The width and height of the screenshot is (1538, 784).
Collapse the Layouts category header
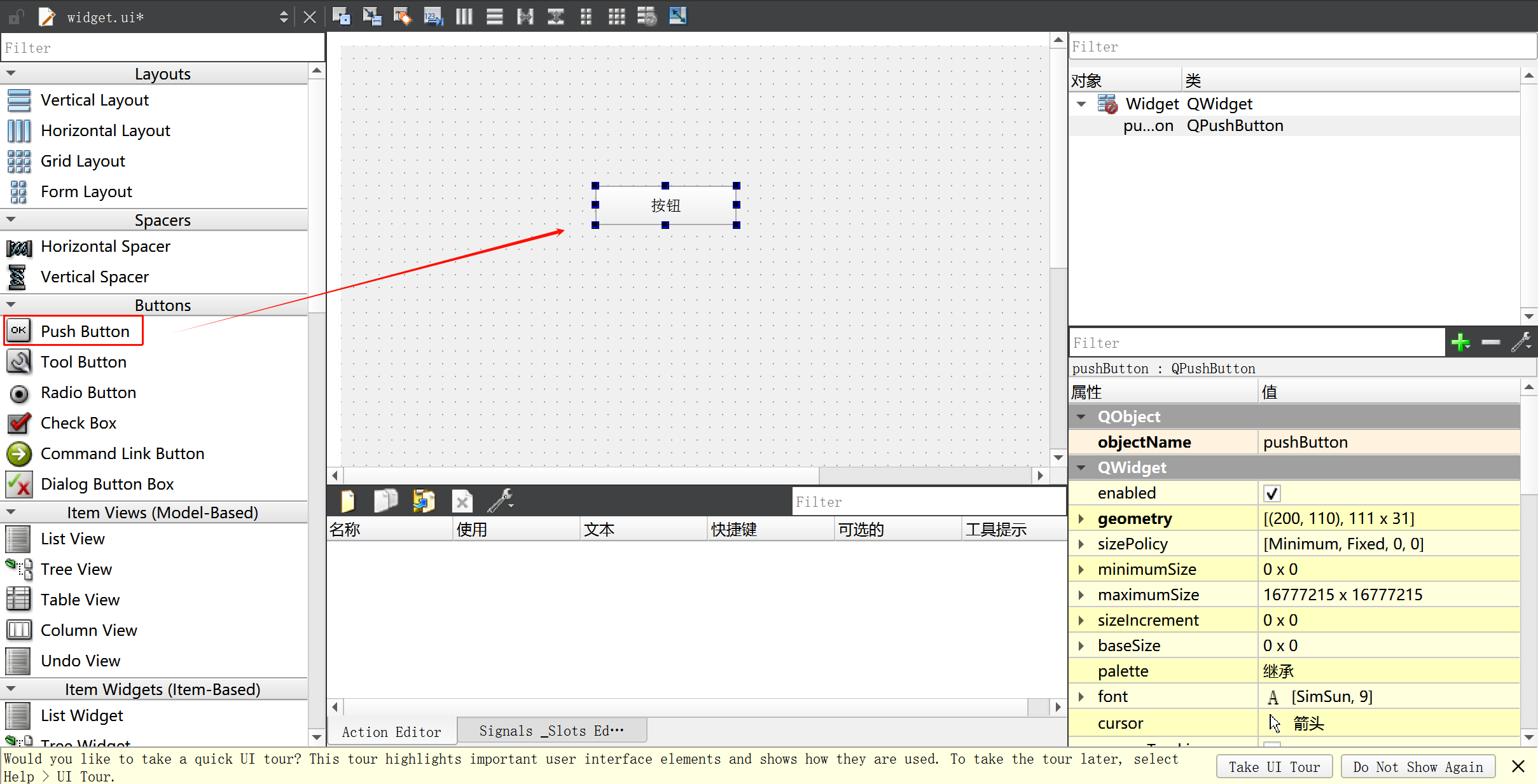pos(11,74)
